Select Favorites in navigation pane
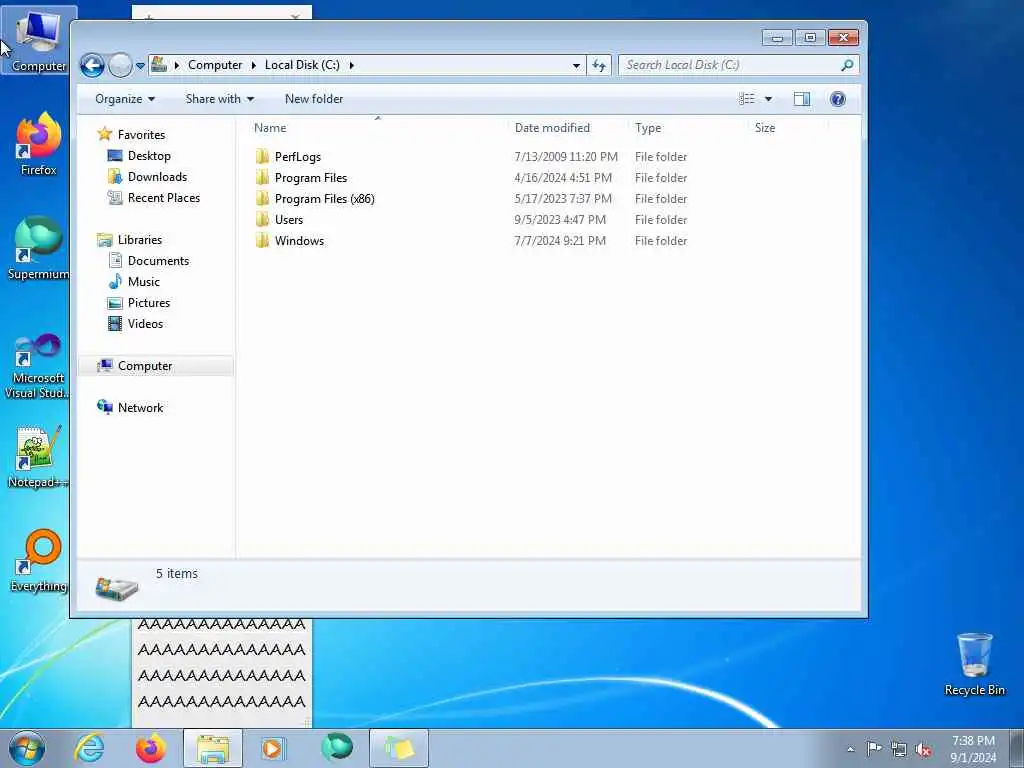 coord(141,135)
